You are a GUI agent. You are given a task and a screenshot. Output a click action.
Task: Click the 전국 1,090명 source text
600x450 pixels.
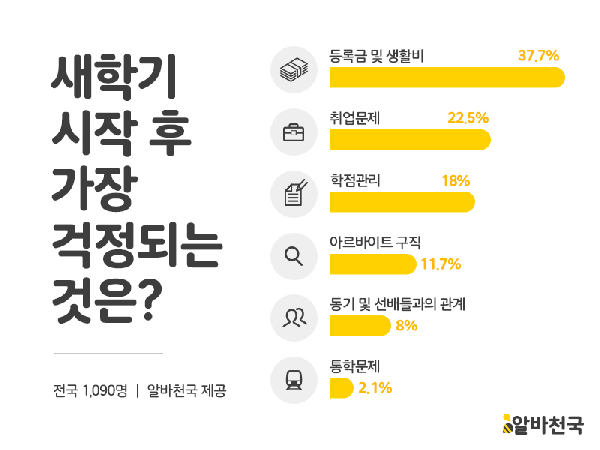(x=92, y=389)
